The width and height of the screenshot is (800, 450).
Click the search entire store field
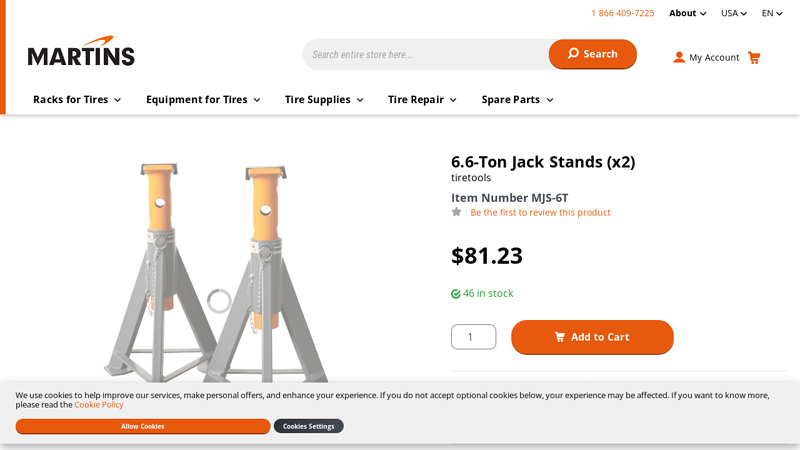(426, 54)
